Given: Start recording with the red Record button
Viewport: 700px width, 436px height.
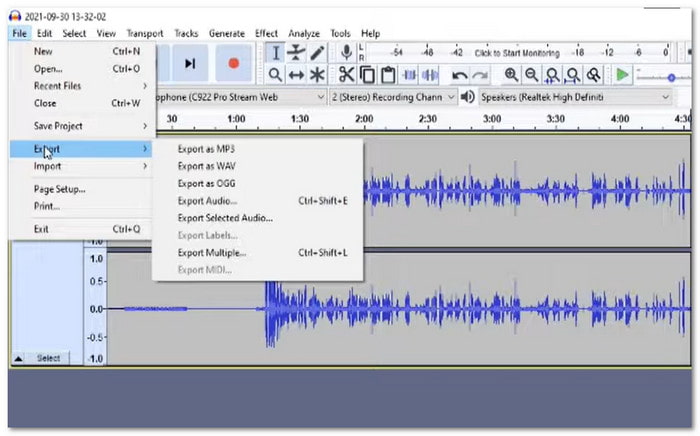Looking at the screenshot, I should [x=233, y=63].
